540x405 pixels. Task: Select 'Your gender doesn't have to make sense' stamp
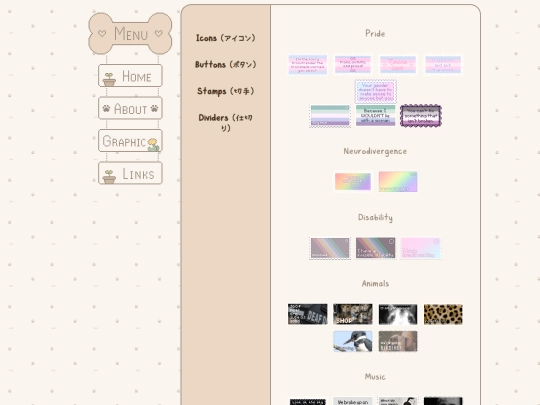375,92
